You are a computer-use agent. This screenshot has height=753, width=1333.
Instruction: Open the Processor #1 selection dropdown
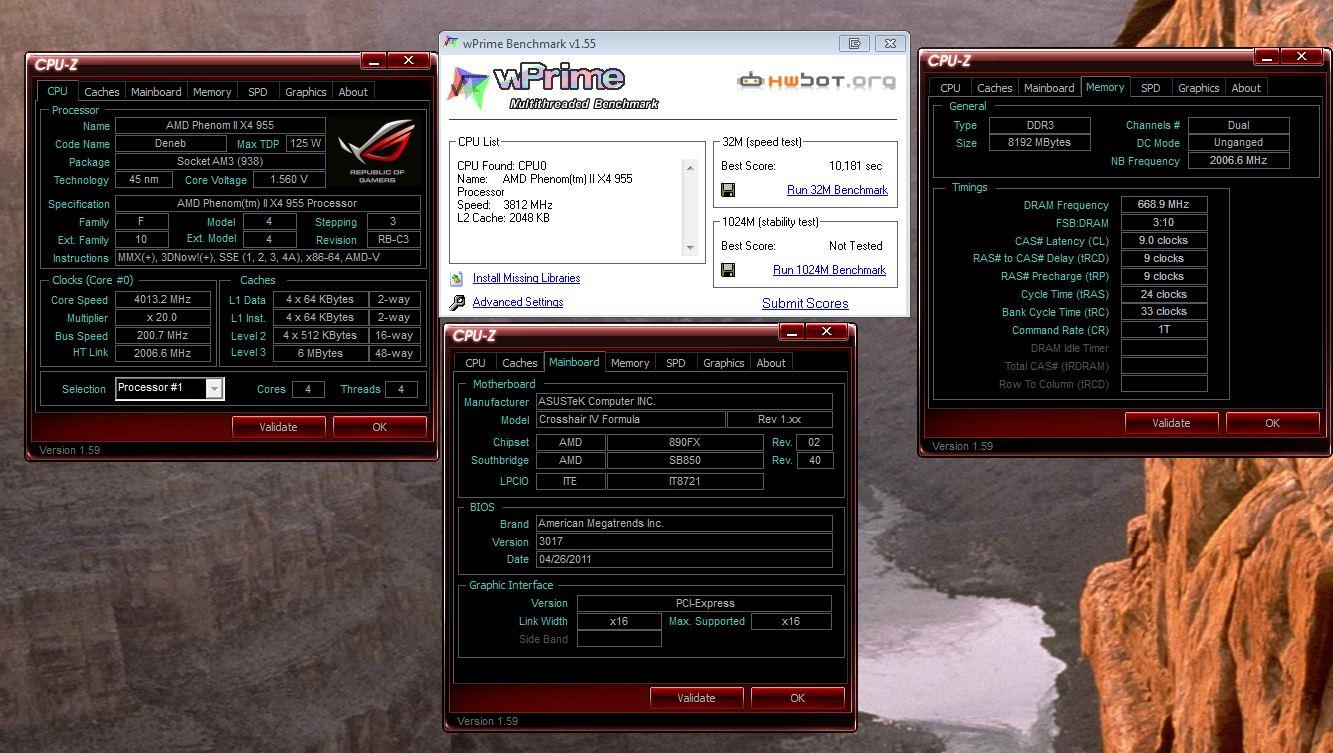click(214, 389)
